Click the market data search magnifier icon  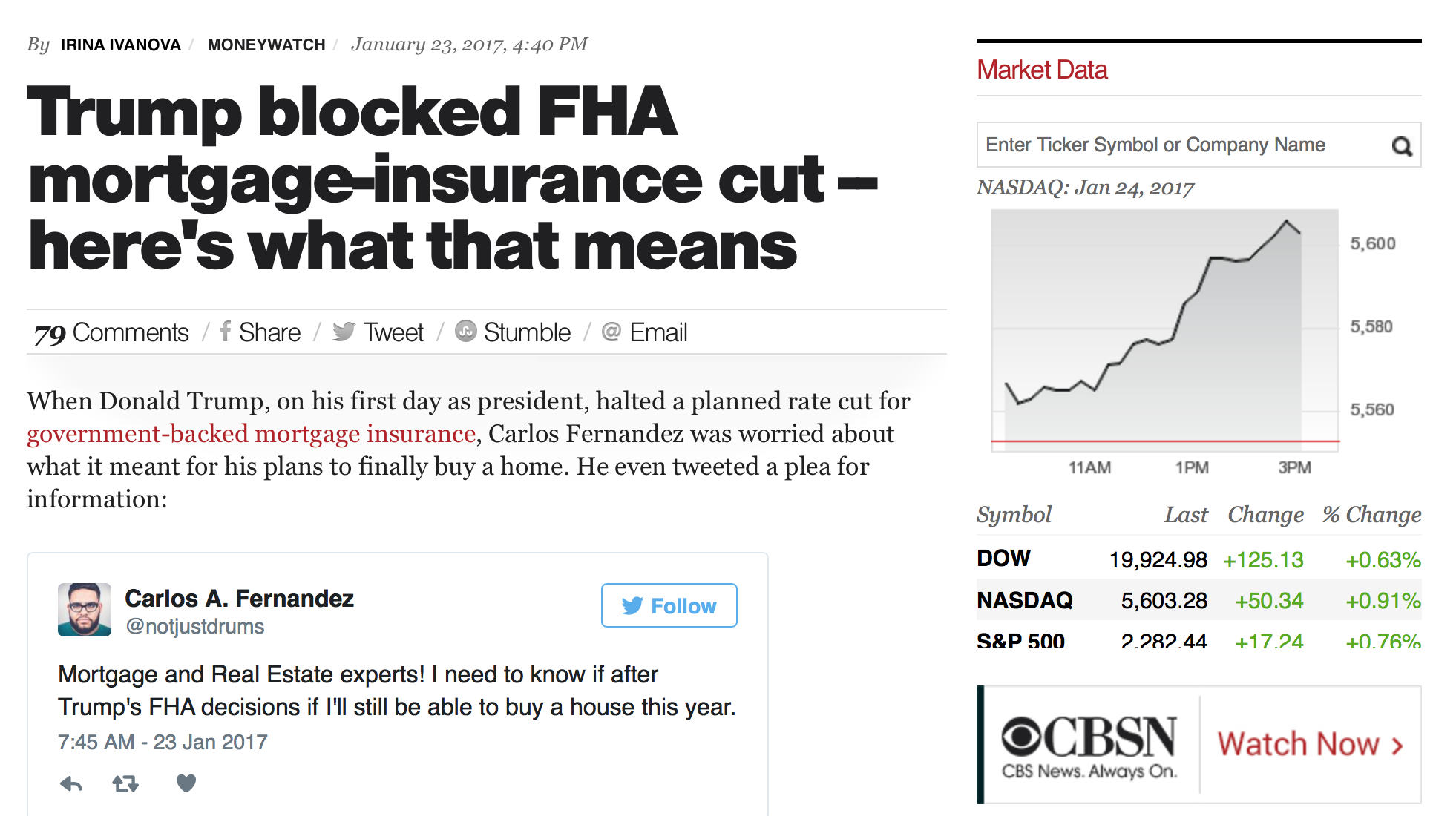point(1401,145)
